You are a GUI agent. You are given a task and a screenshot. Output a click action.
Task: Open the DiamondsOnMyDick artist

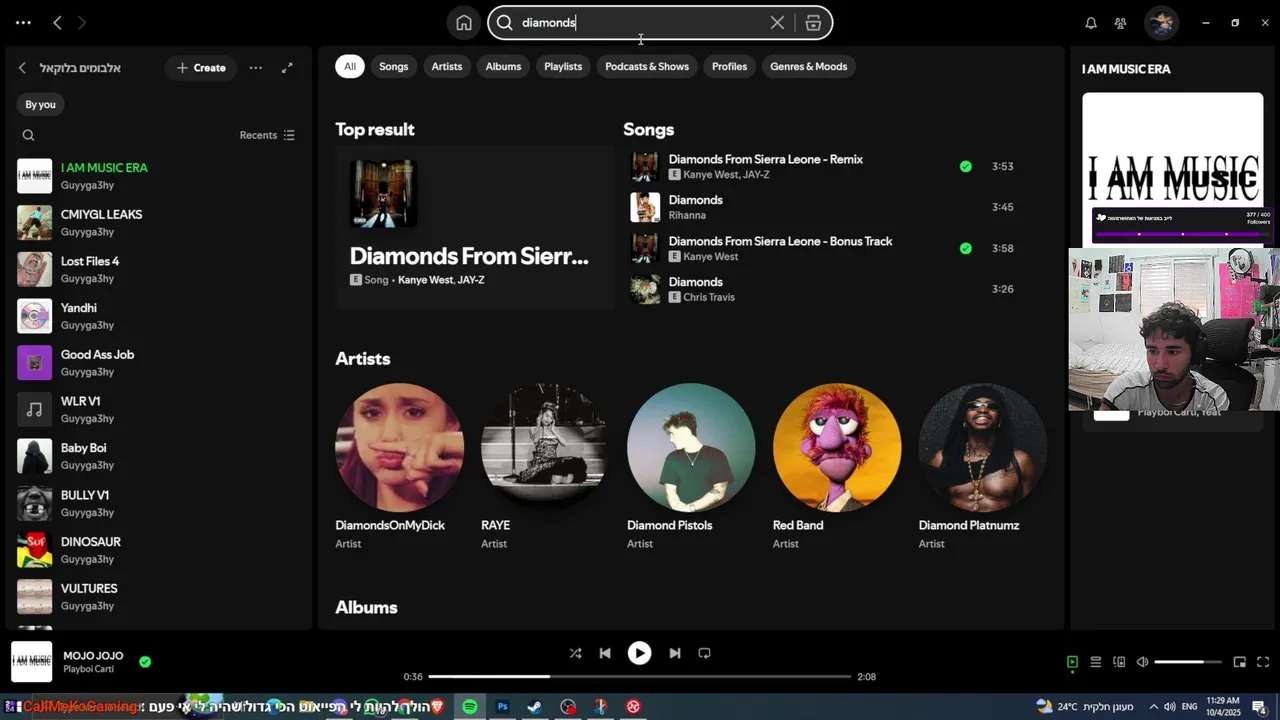tap(399, 468)
